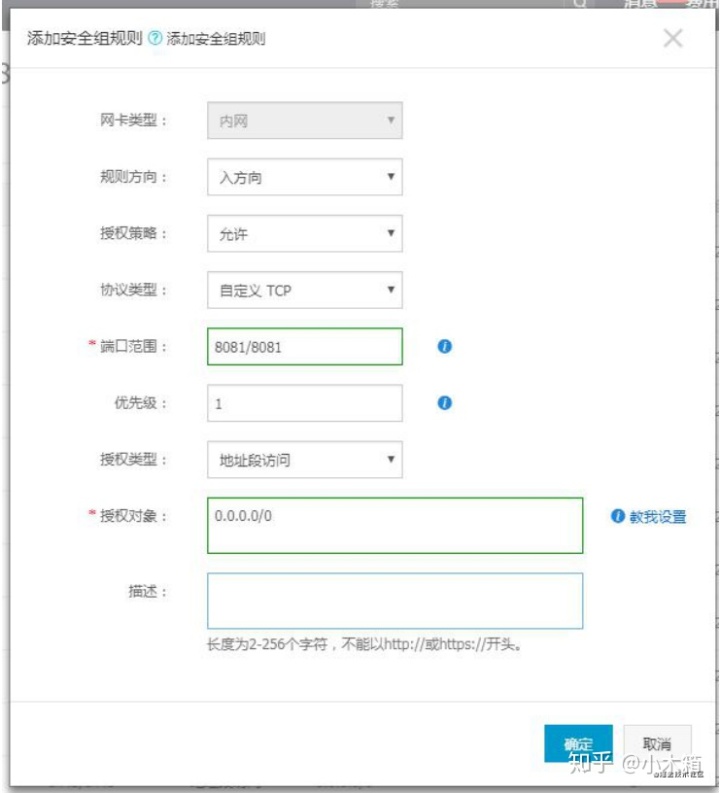Click the 端口范围 label
This screenshot has width=720, height=793.
pos(133,346)
